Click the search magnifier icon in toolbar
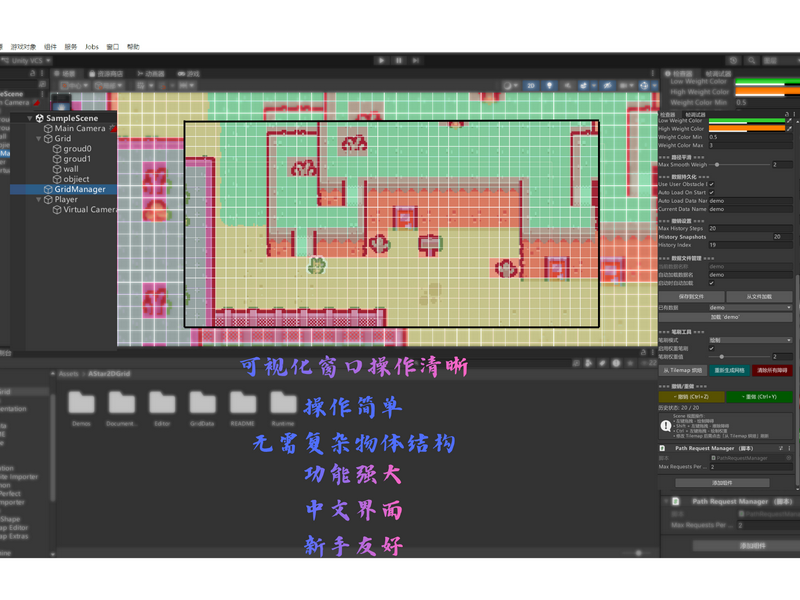This screenshot has width=800, height=600. tap(752, 61)
